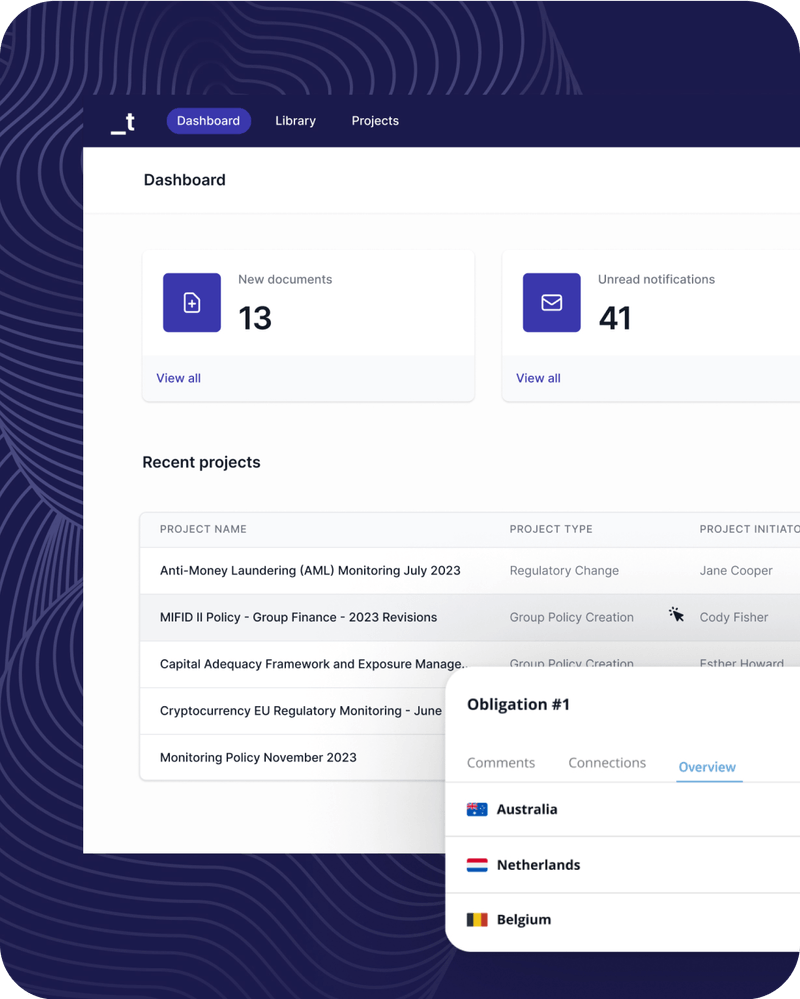Click the new documents file icon
The width and height of the screenshot is (800, 999).
[191, 302]
